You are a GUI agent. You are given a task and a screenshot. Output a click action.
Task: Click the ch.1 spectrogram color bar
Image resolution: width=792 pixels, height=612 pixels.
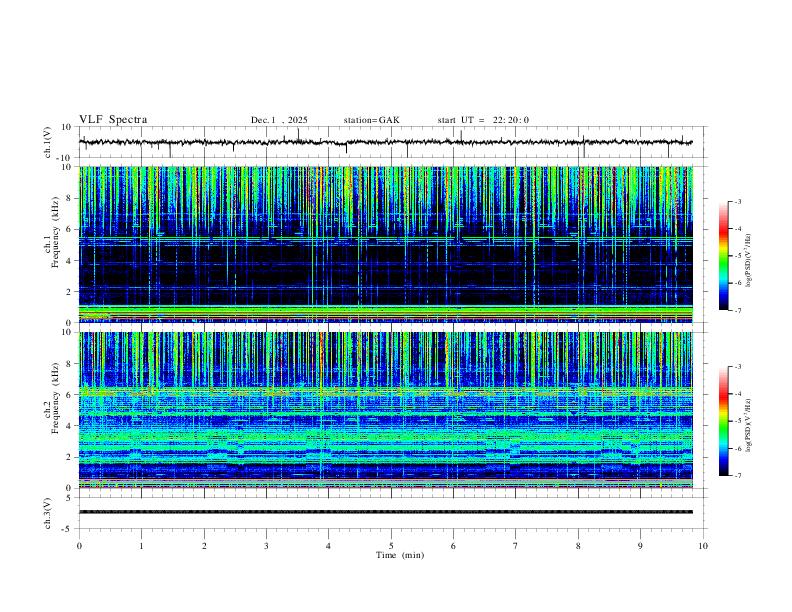tap(723, 256)
